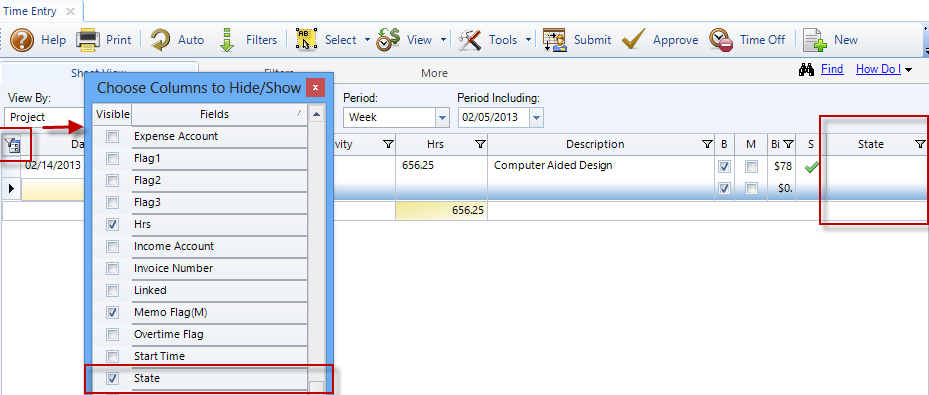Show the Invoice Number column
Screen dimensions: 929x395
112,268
